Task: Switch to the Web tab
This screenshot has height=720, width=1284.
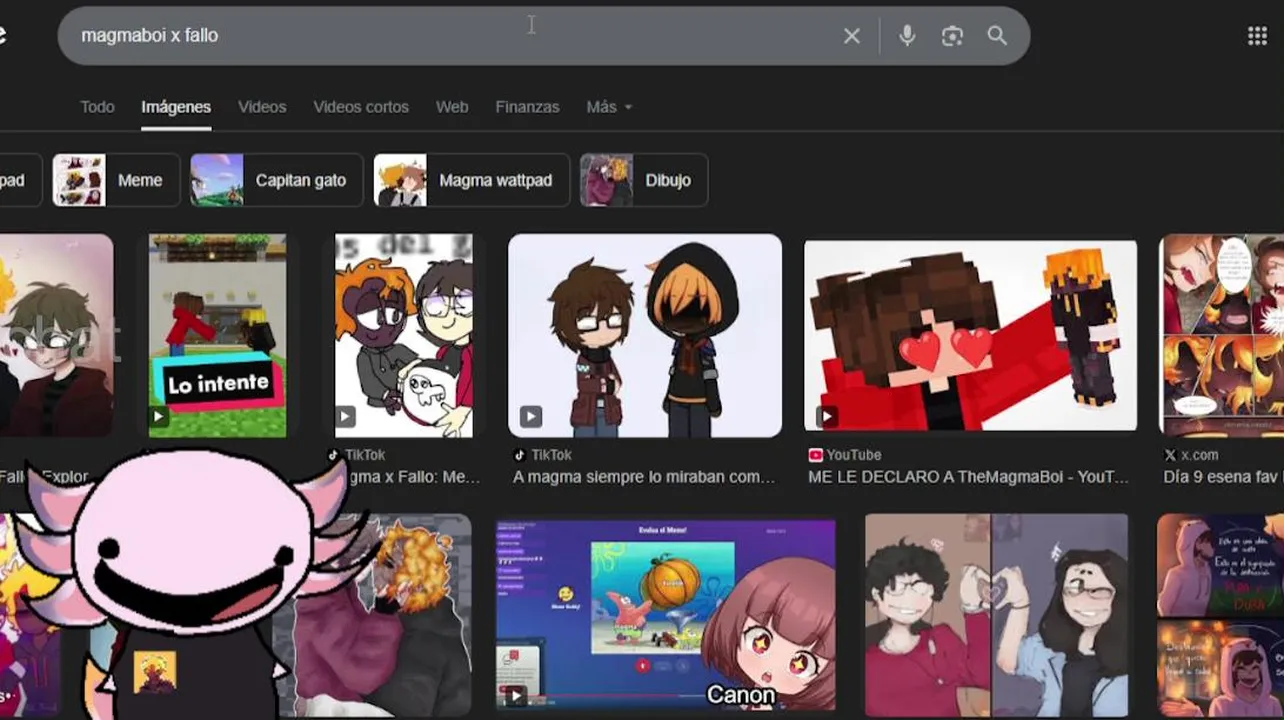Action: click(x=452, y=107)
